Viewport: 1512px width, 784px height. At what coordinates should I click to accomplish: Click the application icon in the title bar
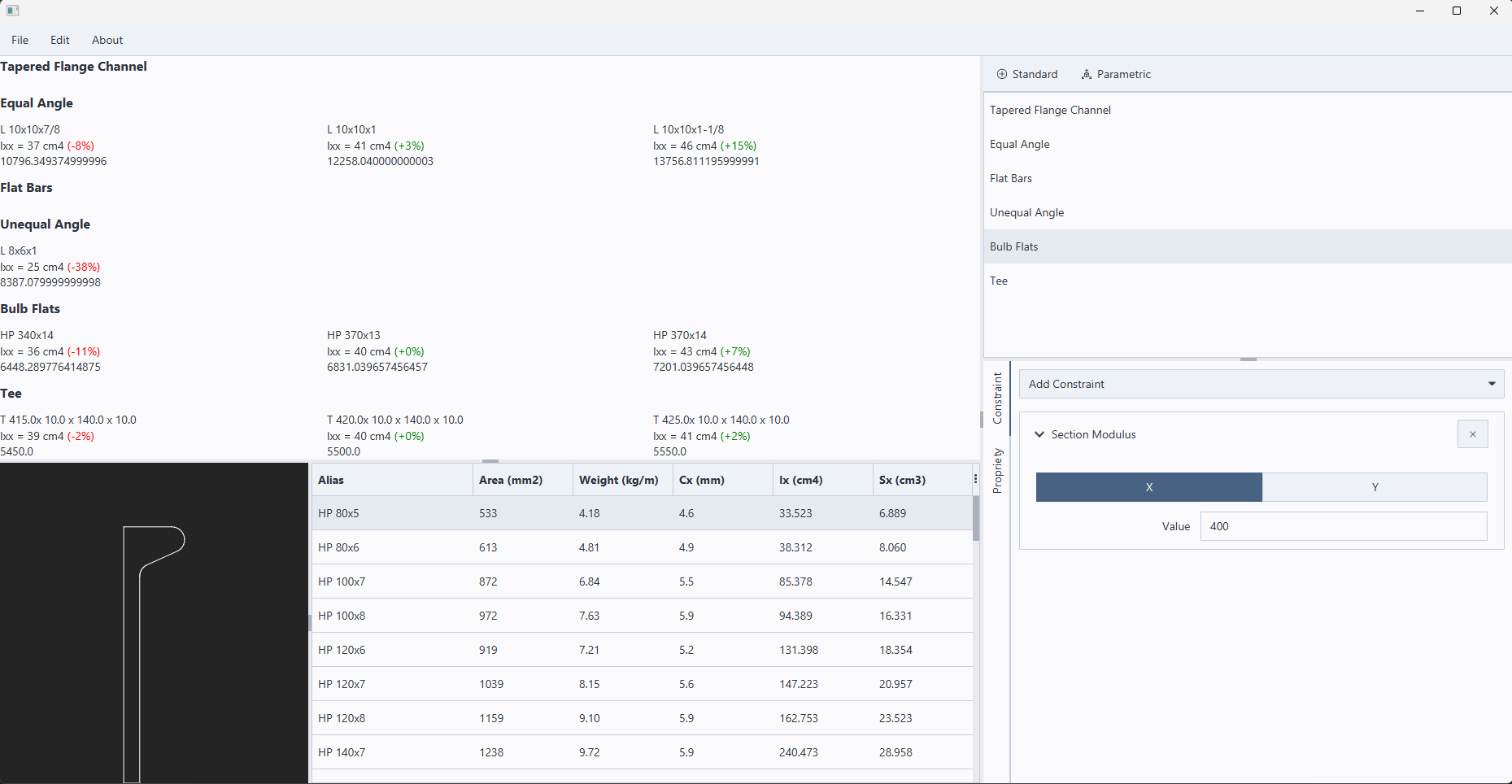pyautogui.click(x=12, y=11)
